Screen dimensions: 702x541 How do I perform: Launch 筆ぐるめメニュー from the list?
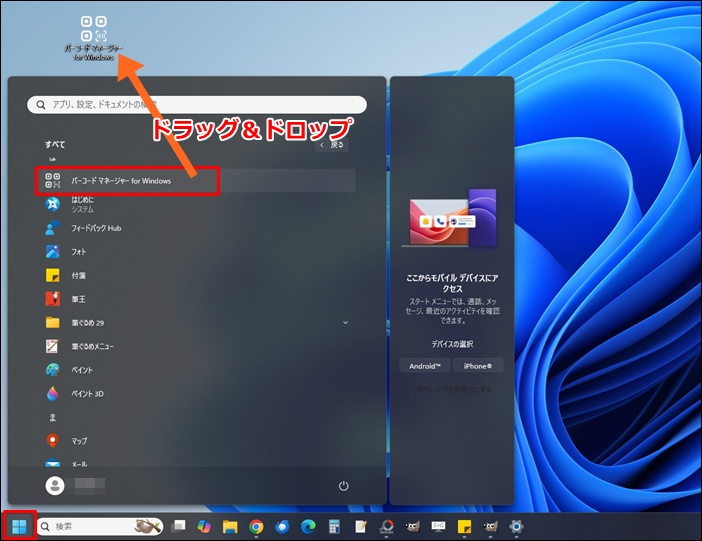coord(196,347)
